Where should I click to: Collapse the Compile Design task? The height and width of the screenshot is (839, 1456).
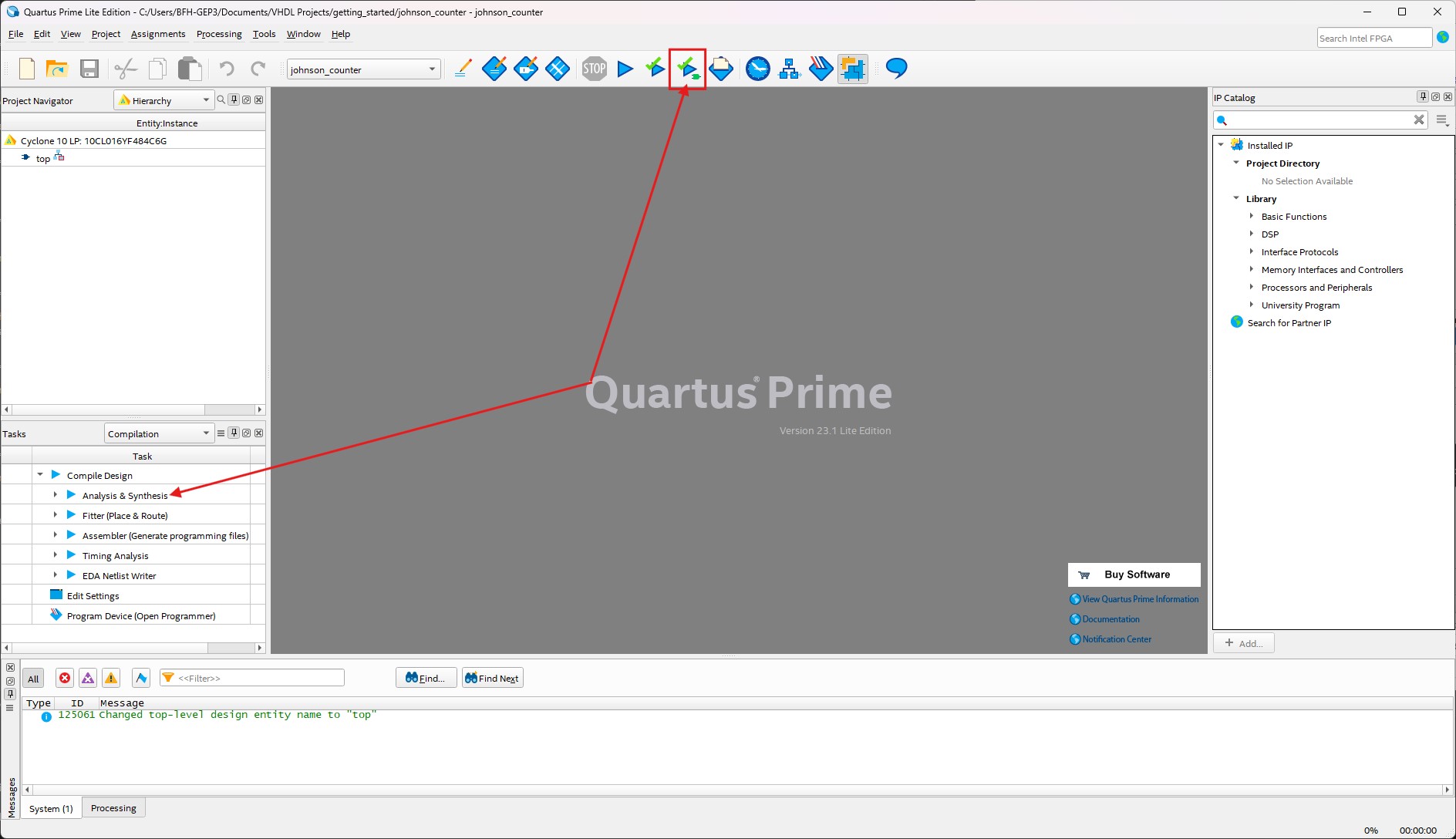click(x=40, y=474)
